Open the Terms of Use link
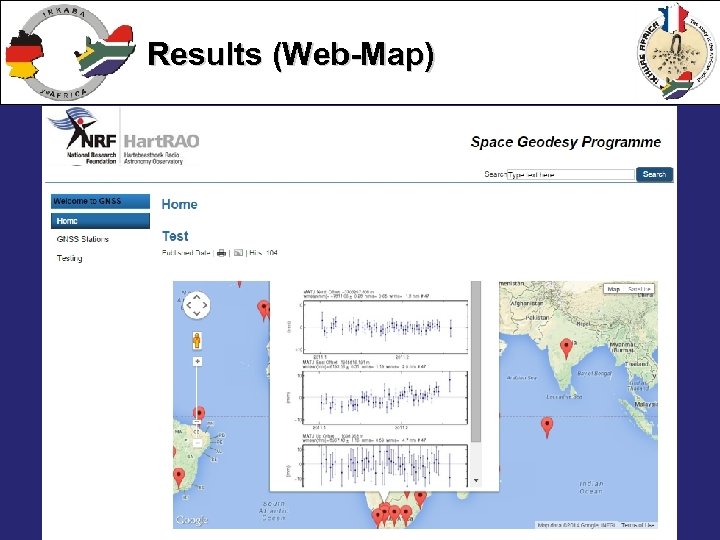 [x=637, y=525]
